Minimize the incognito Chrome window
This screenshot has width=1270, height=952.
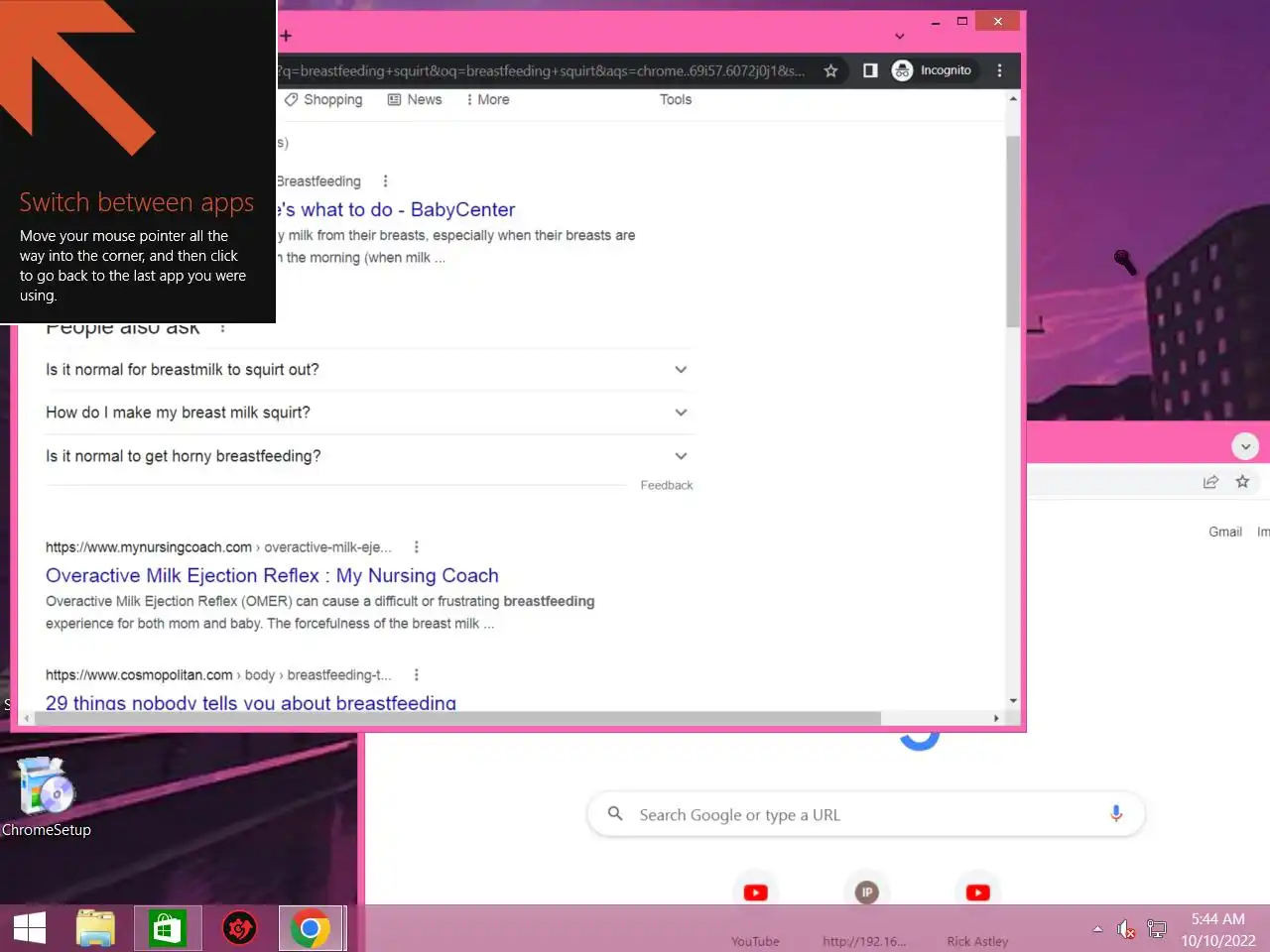point(936,21)
